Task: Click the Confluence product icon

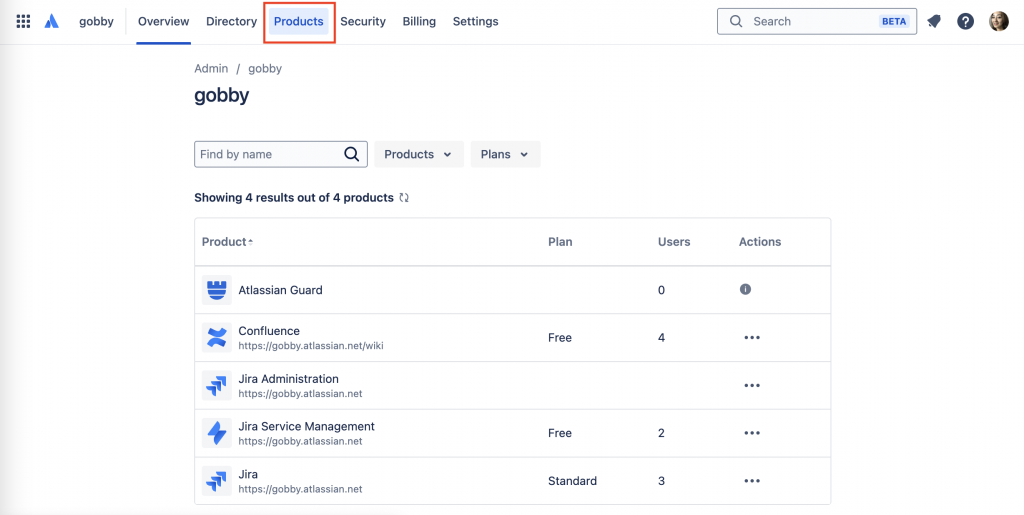Action: click(216, 338)
